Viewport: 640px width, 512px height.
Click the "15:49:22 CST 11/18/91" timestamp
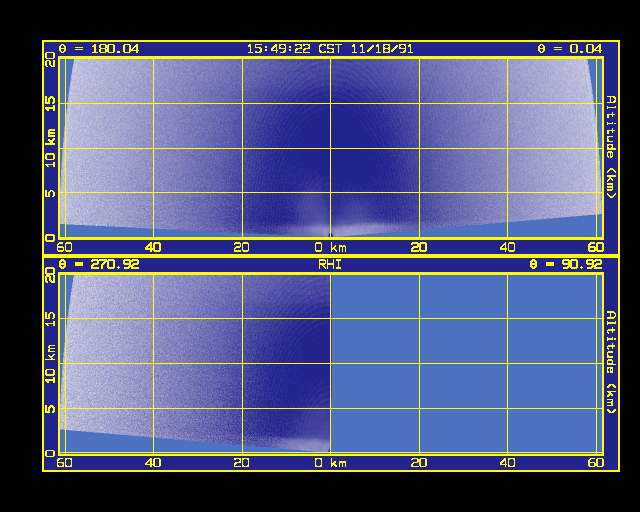point(330,49)
